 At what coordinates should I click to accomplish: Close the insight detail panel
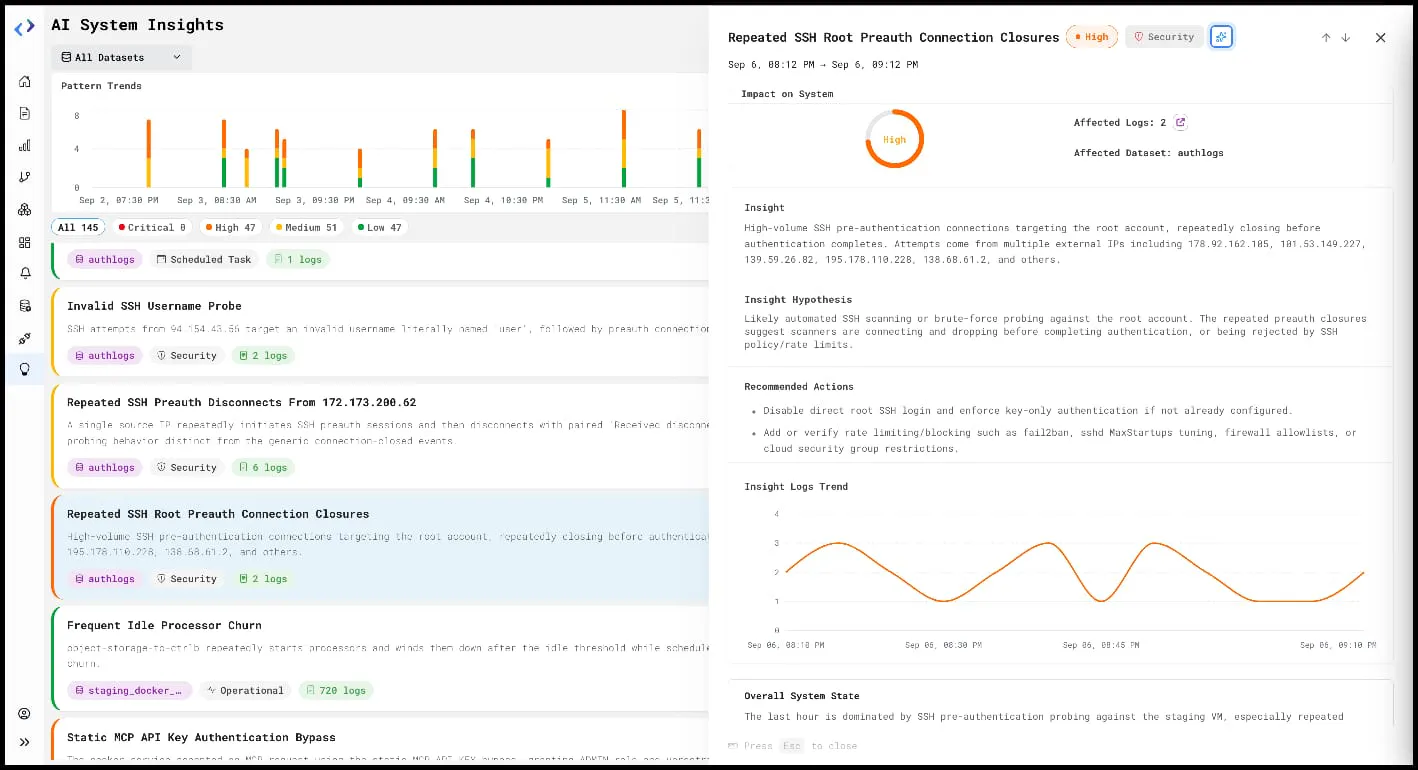(1380, 38)
